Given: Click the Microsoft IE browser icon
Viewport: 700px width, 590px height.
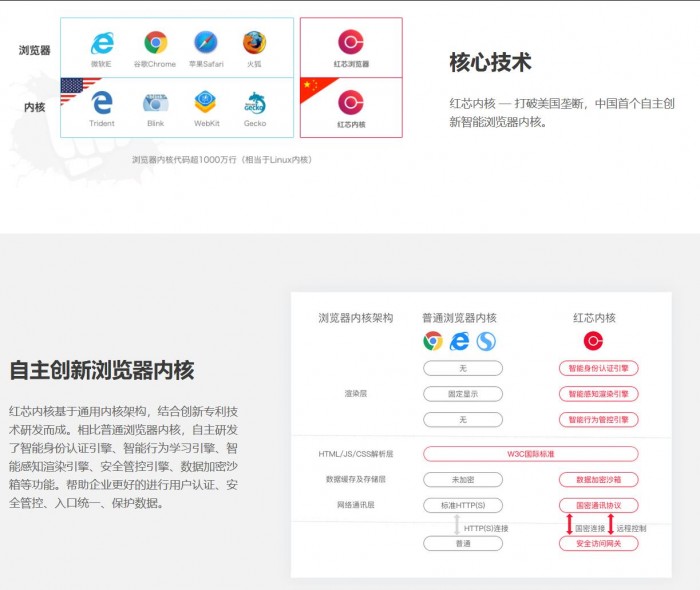Looking at the screenshot, I should (102, 43).
